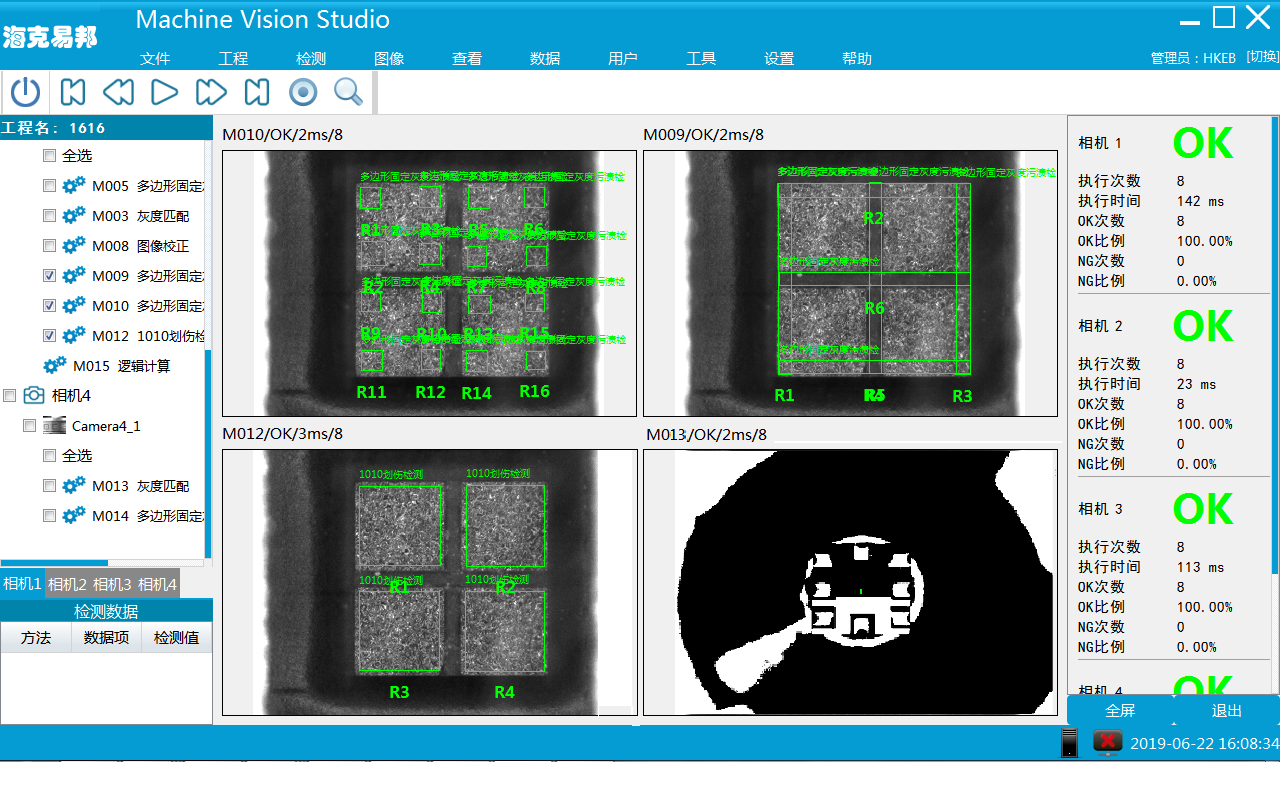Tick the 相机4 camera checkbox
This screenshot has height=800, width=1280.
coord(10,395)
